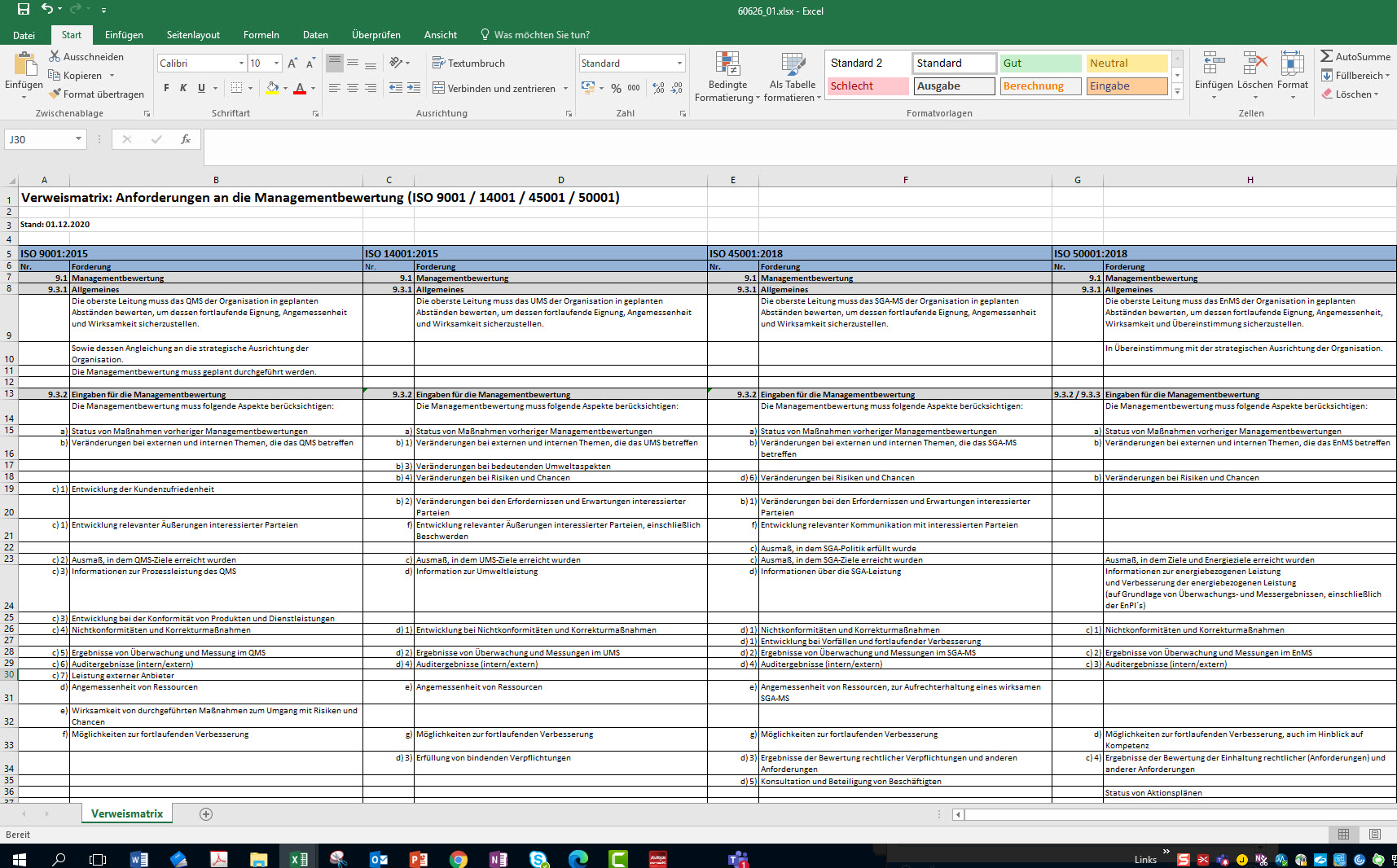Click the insert function fx icon

(186, 139)
